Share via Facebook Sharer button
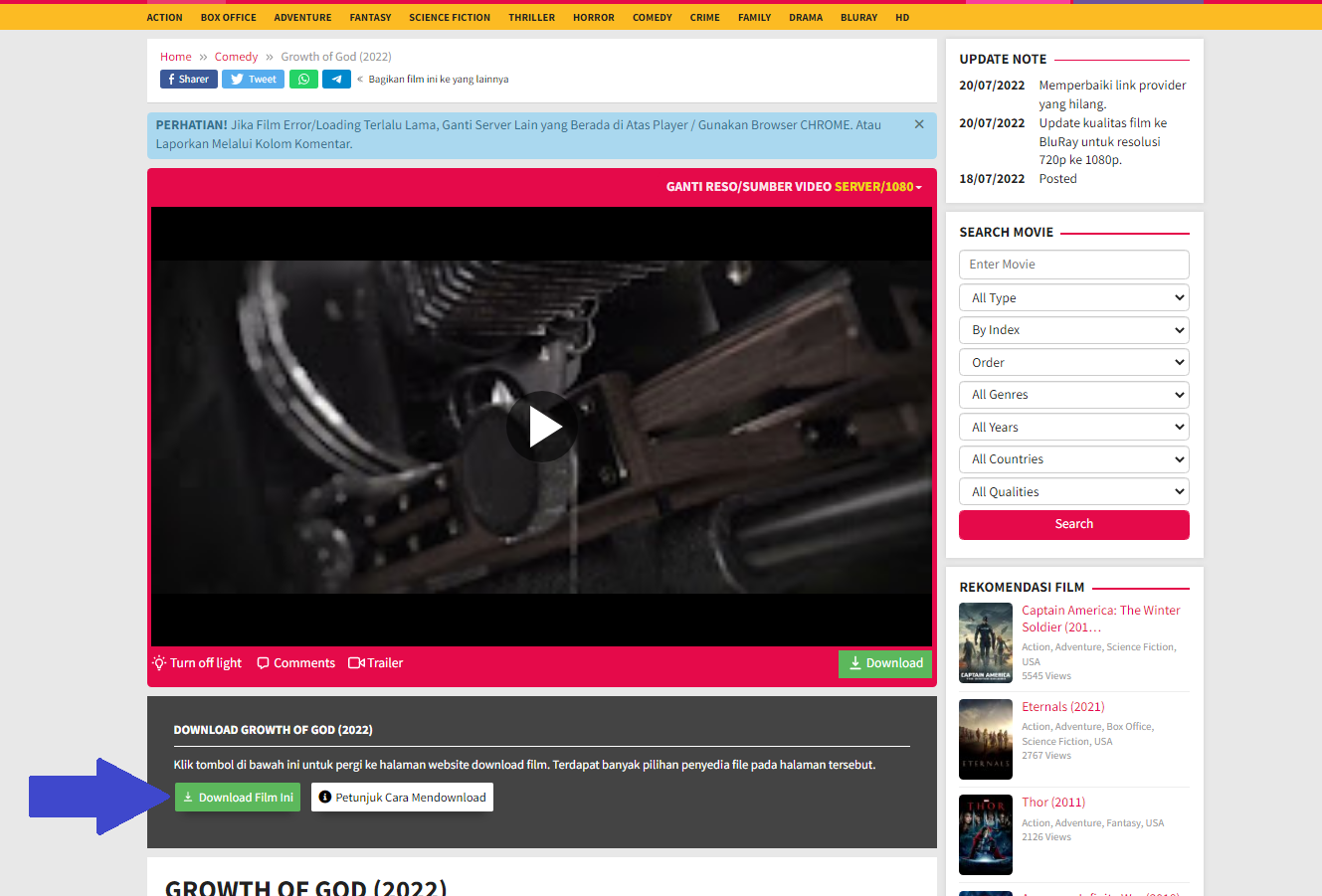Image resolution: width=1322 pixels, height=896 pixels. click(189, 80)
